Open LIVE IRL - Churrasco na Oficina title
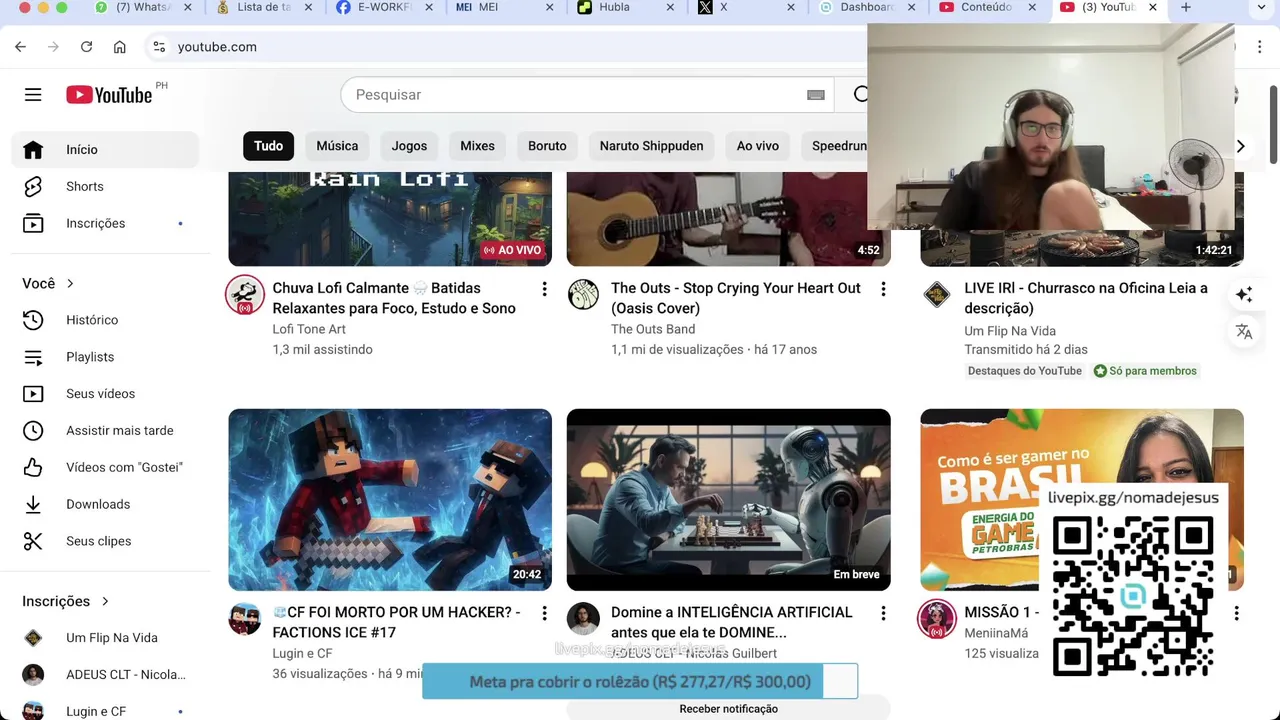This screenshot has height=720, width=1280. (x=1086, y=298)
